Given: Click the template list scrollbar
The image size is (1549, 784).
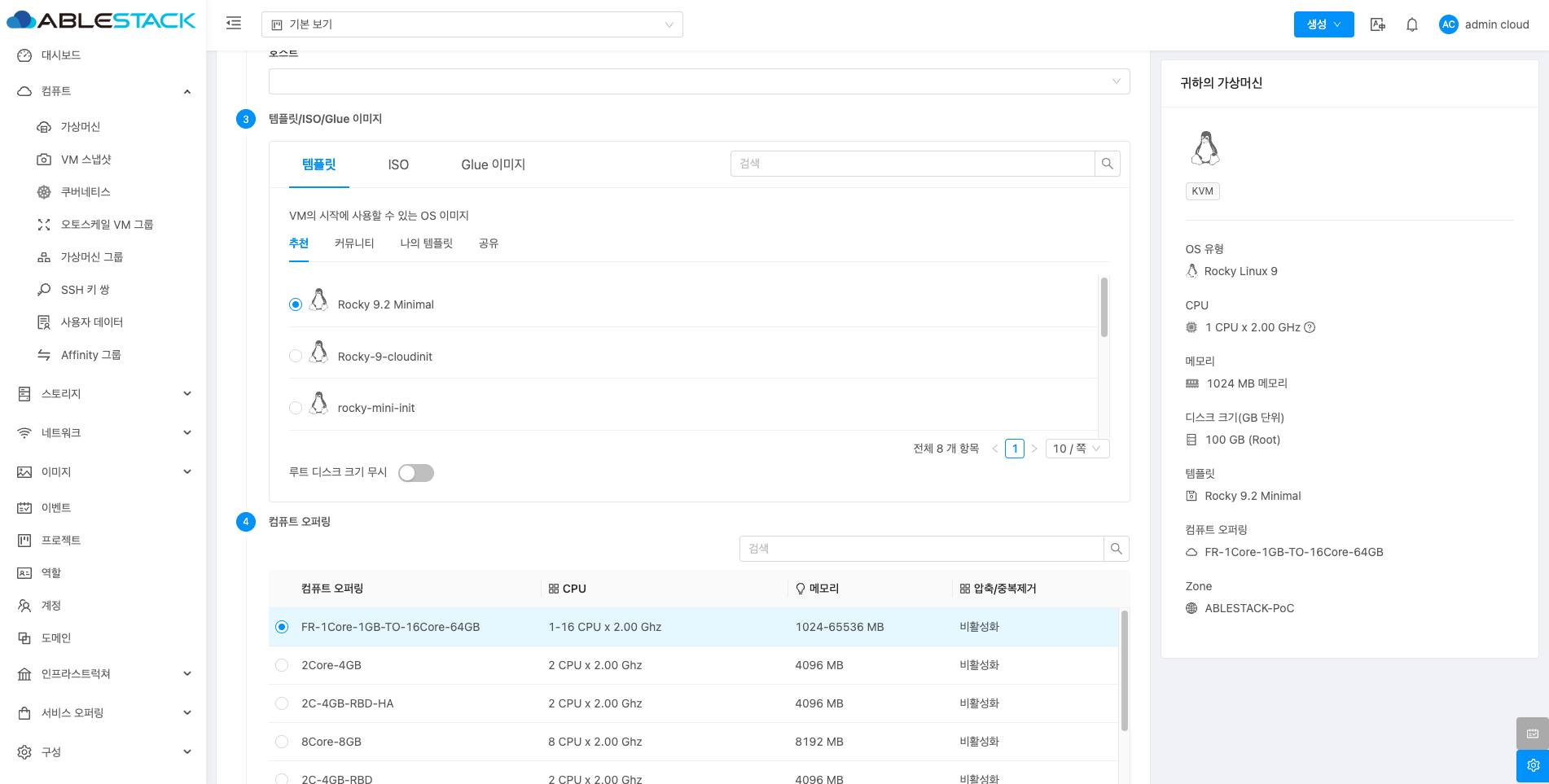Looking at the screenshot, I should point(1104,307).
